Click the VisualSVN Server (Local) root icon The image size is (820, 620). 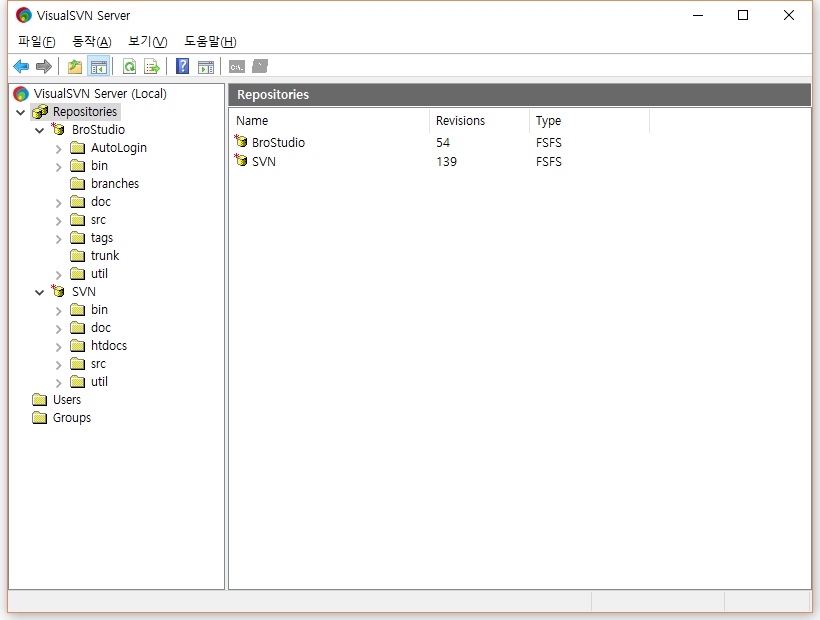tap(21, 94)
